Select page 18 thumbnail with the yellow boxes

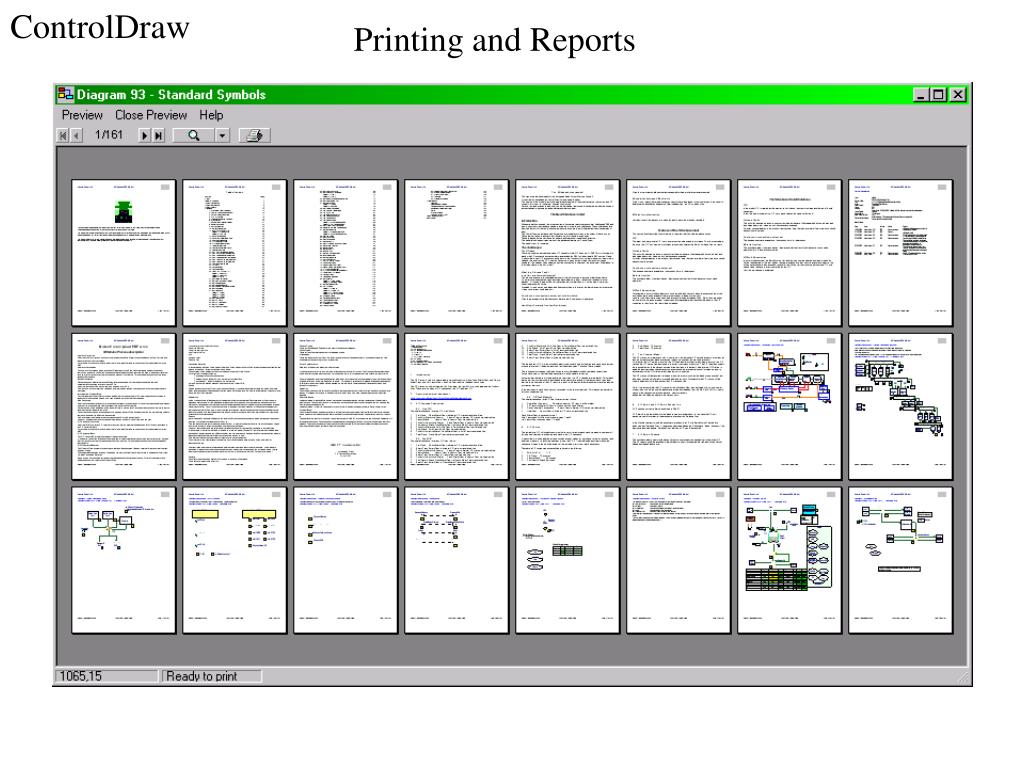(234, 560)
